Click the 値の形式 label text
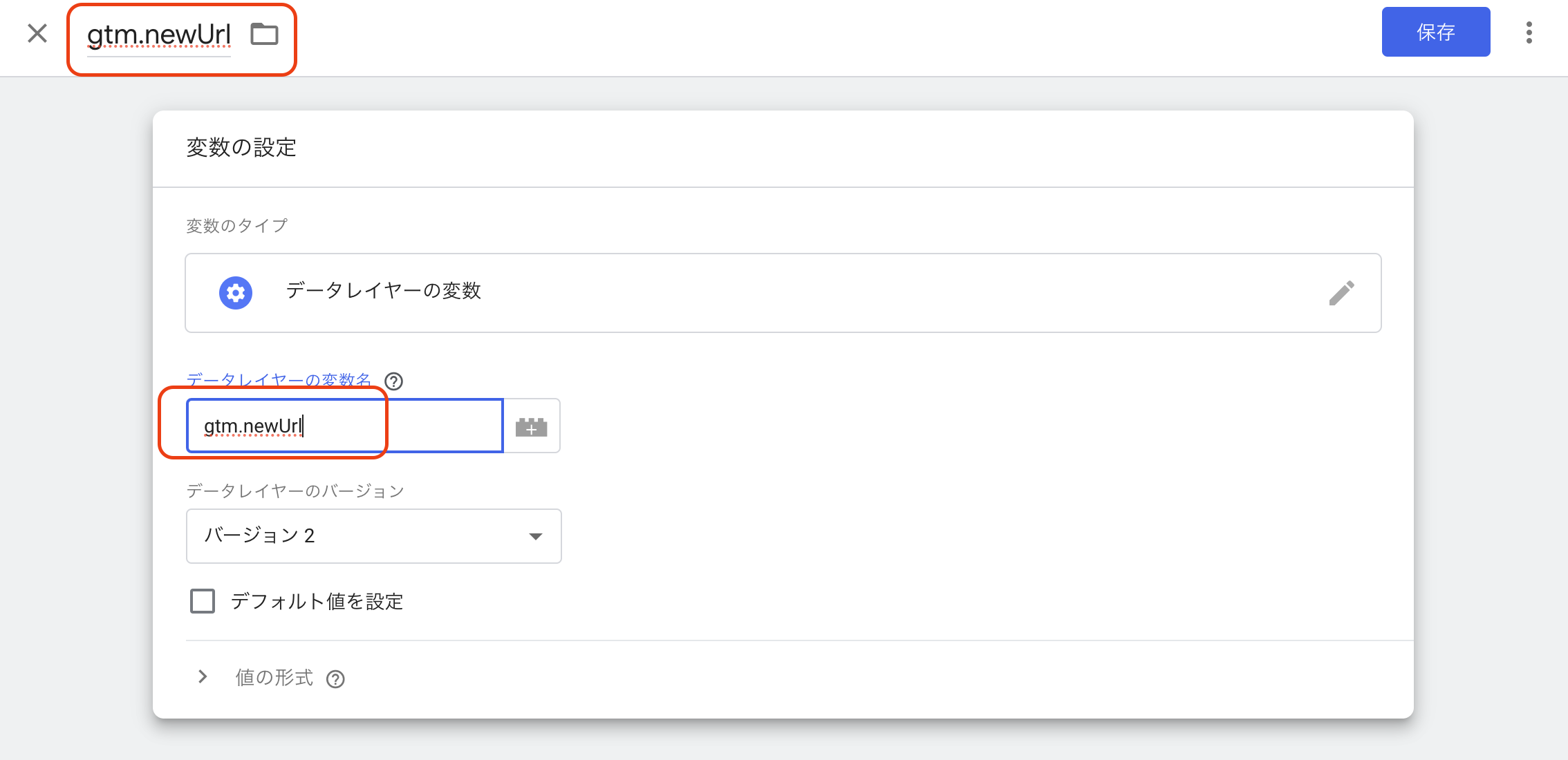This screenshot has height=760, width=1568. pyautogui.click(x=274, y=678)
